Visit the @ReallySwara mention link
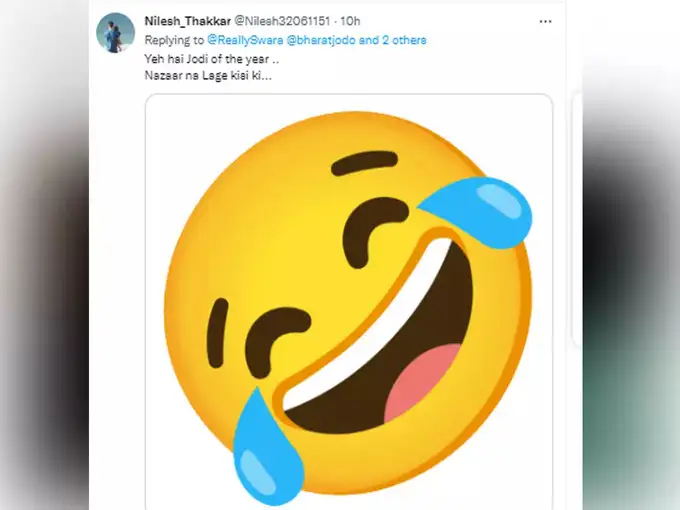Image resolution: width=680 pixels, height=510 pixels. point(243,40)
